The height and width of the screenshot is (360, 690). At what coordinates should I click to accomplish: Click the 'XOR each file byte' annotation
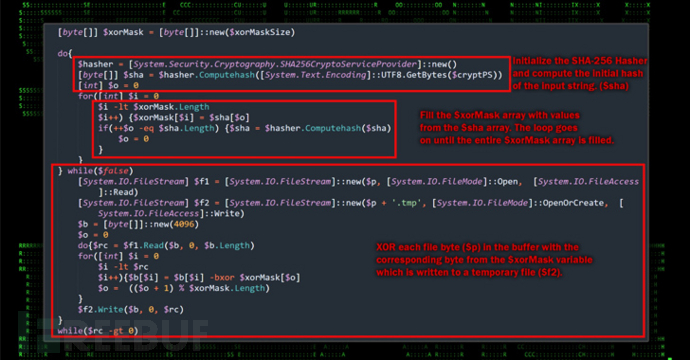click(477, 247)
